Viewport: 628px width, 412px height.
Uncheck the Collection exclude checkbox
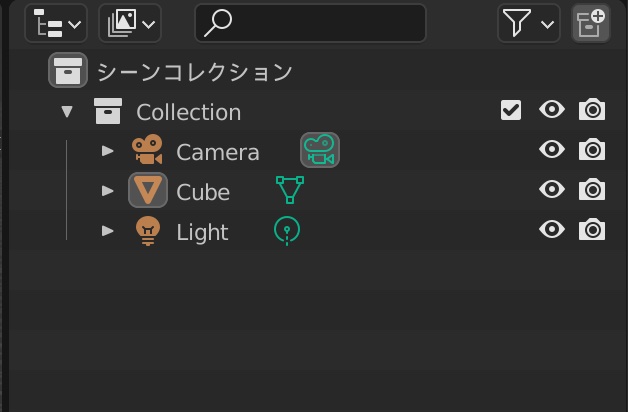[x=511, y=110]
